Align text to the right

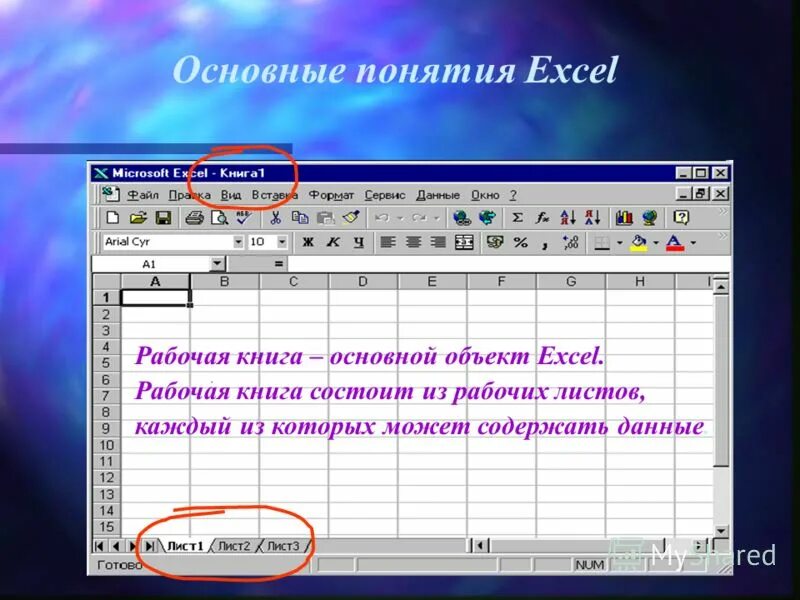[x=438, y=242]
